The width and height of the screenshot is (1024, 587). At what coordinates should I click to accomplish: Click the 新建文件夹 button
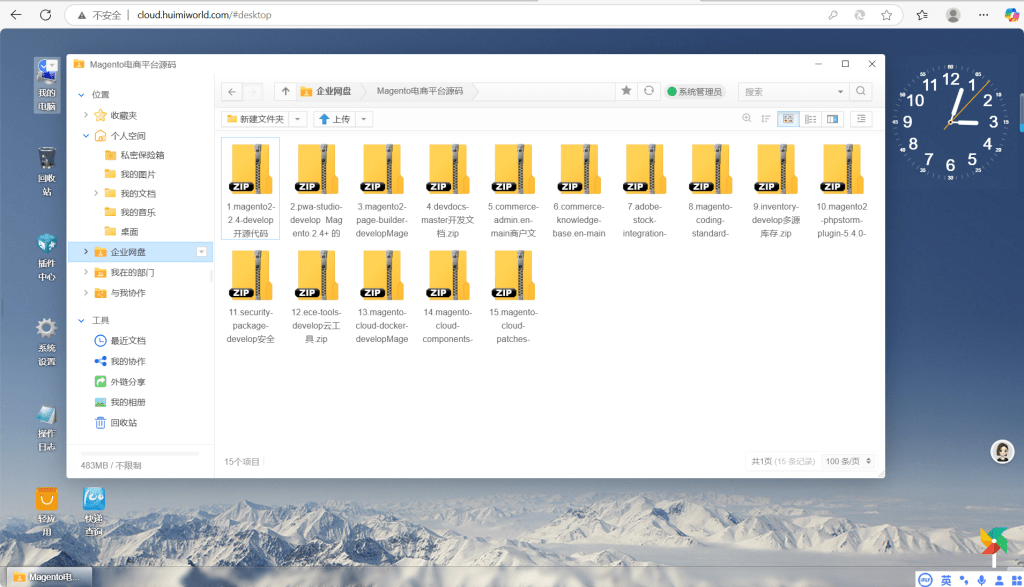tap(255, 119)
